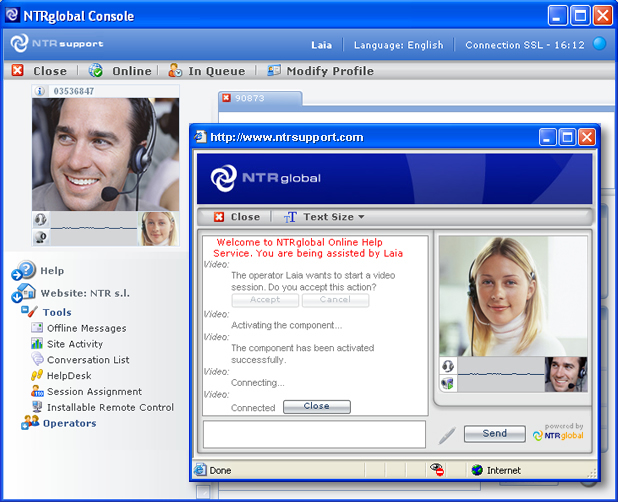The image size is (618, 502).
Task: Select the Session Assignment icon
Action: pyautogui.click(x=37, y=392)
